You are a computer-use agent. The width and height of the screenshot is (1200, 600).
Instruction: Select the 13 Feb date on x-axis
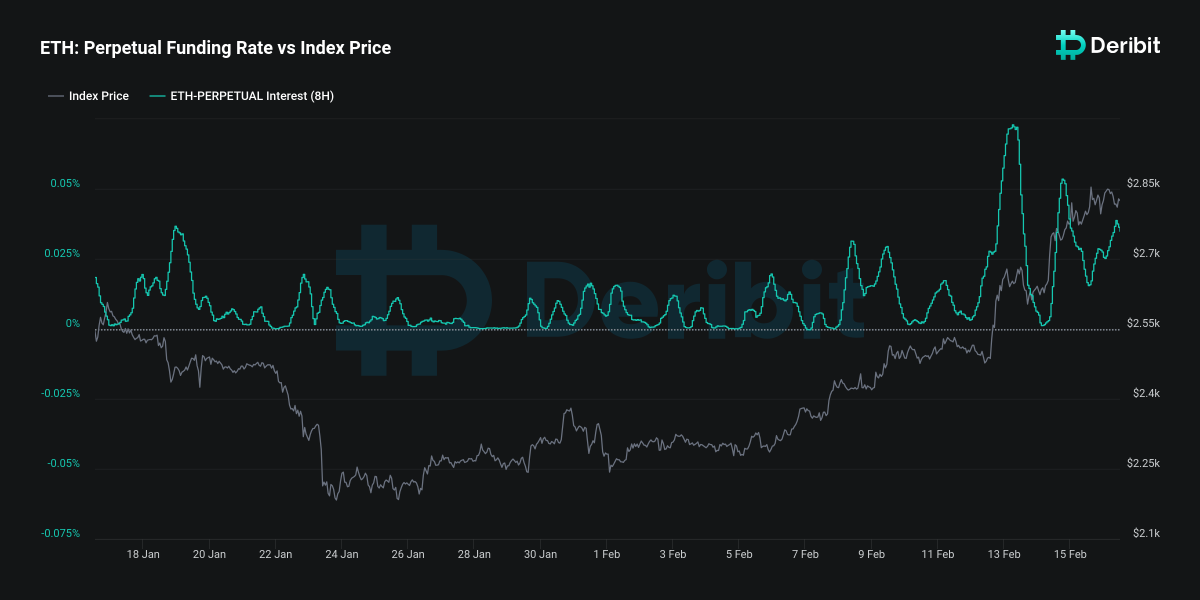[1003, 553]
